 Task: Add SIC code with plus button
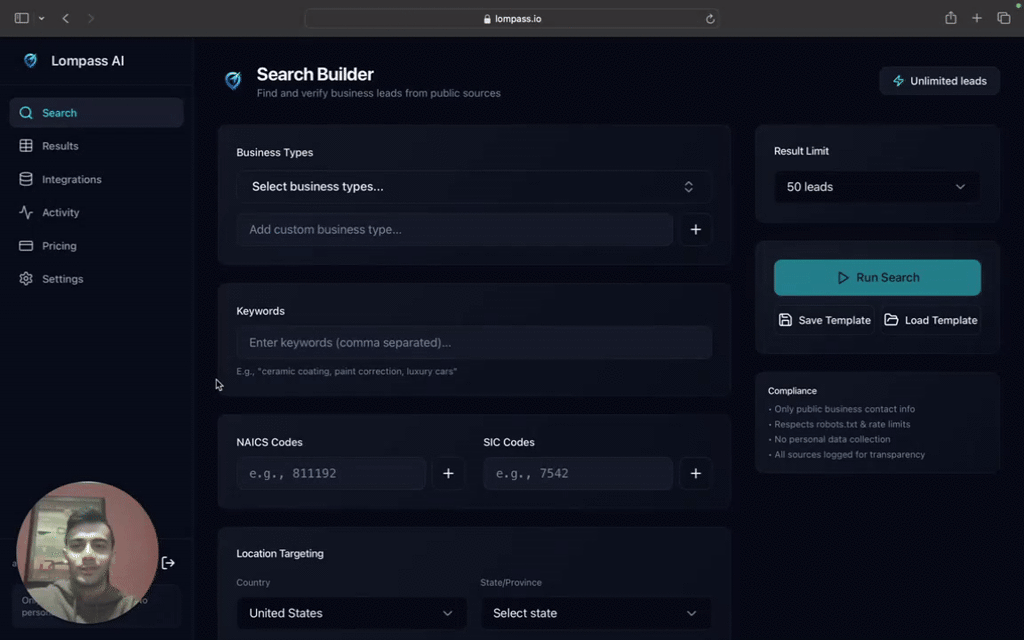point(696,473)
